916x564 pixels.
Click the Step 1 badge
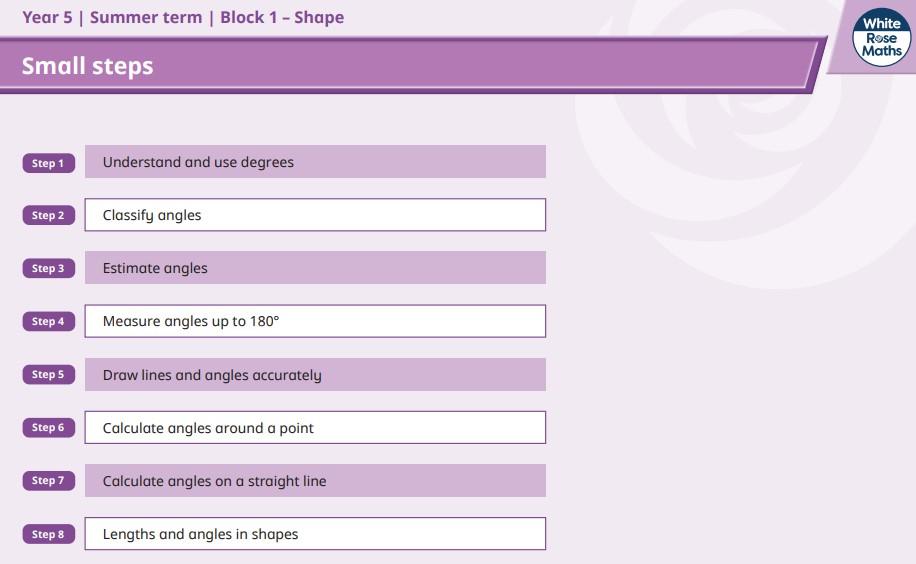tap(48, 163)
